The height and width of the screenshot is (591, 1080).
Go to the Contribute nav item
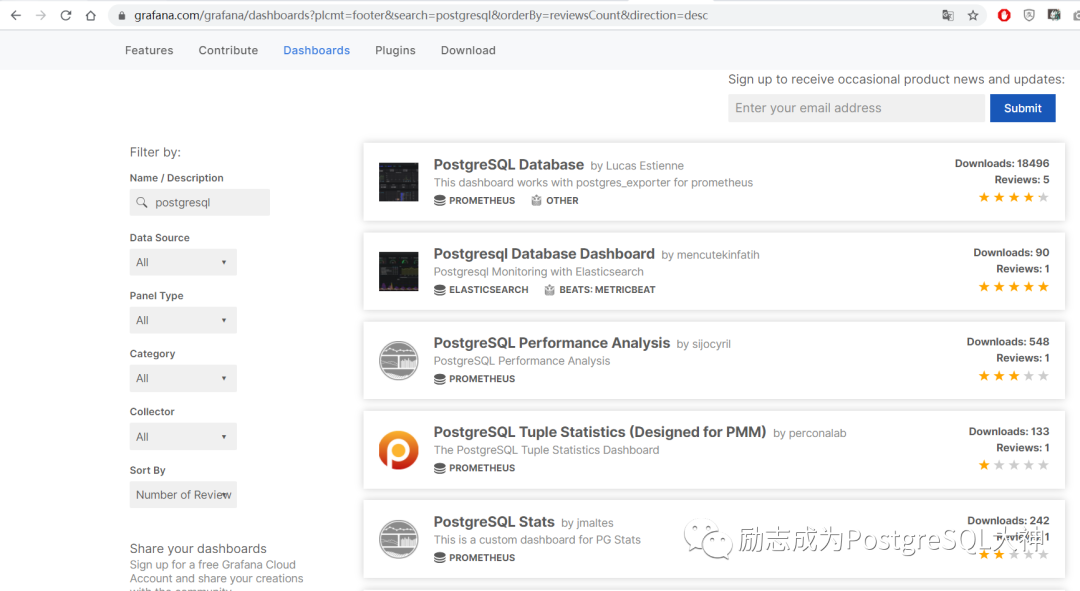pos(228,50)
